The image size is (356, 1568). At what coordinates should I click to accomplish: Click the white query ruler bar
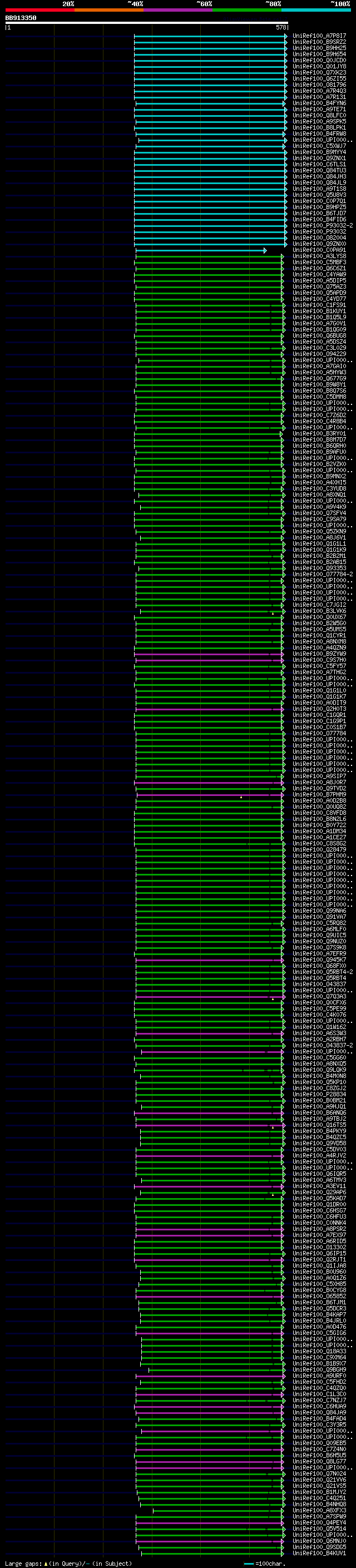pos(147,23)
